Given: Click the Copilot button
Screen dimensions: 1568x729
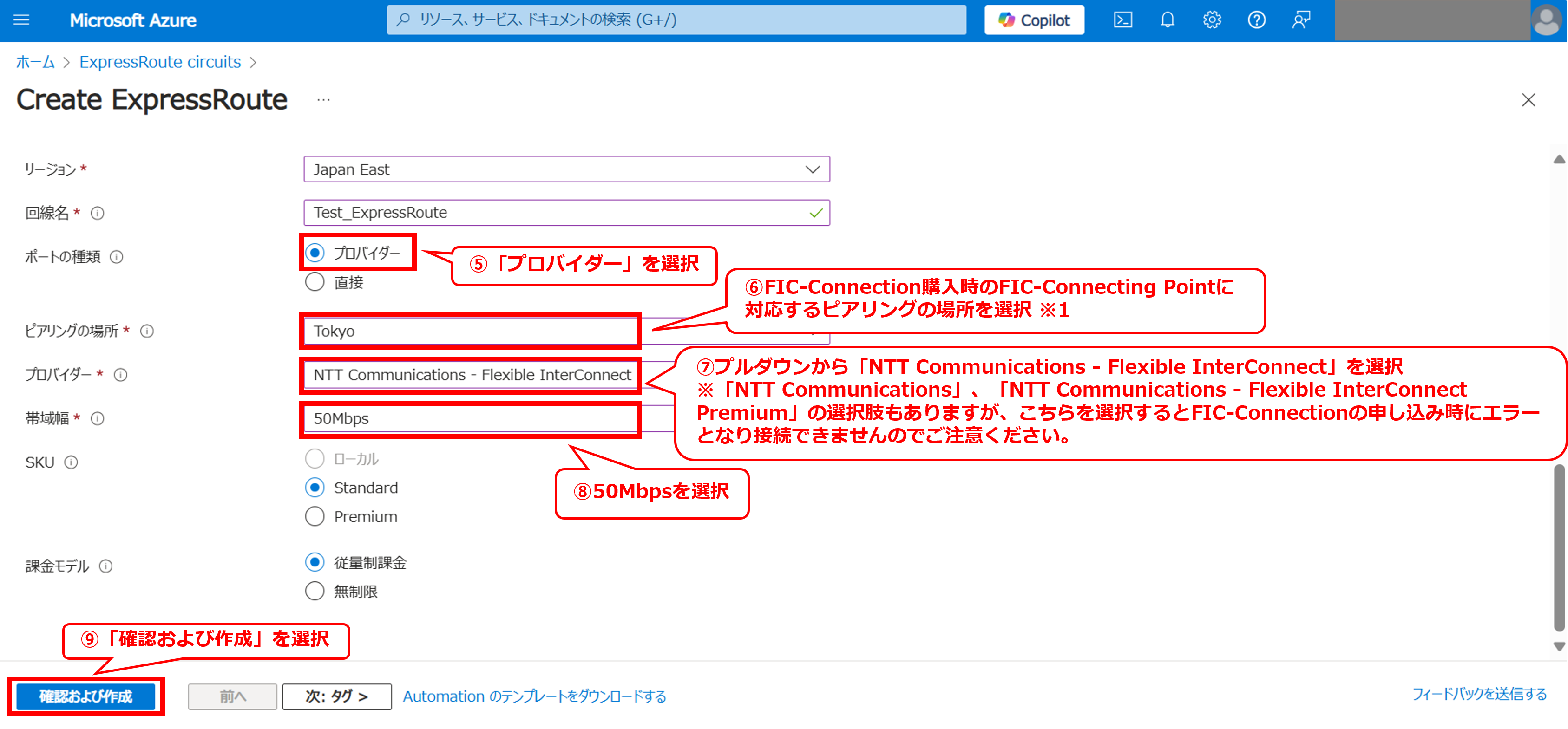Looking at the screenshot, I should [1034, 20].
